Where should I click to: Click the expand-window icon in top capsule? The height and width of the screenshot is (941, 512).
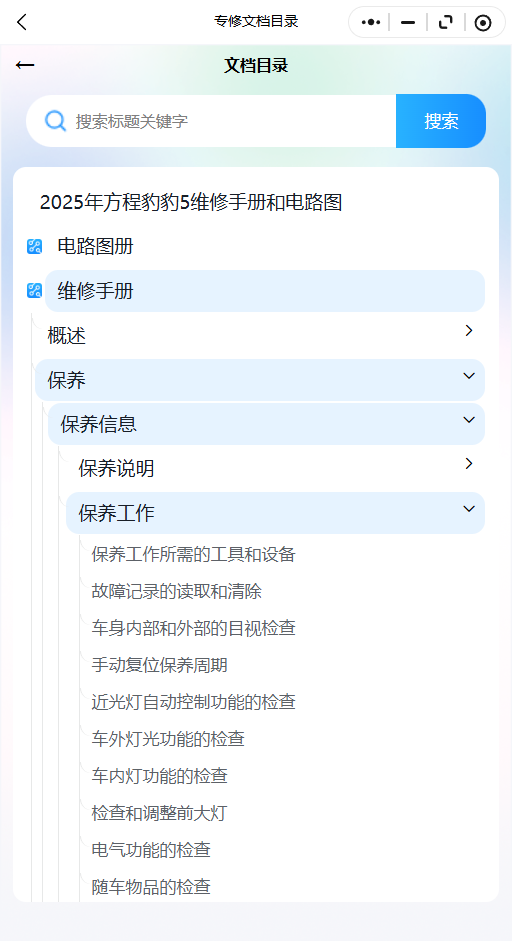pyautogui.click(x=445, y=22)
